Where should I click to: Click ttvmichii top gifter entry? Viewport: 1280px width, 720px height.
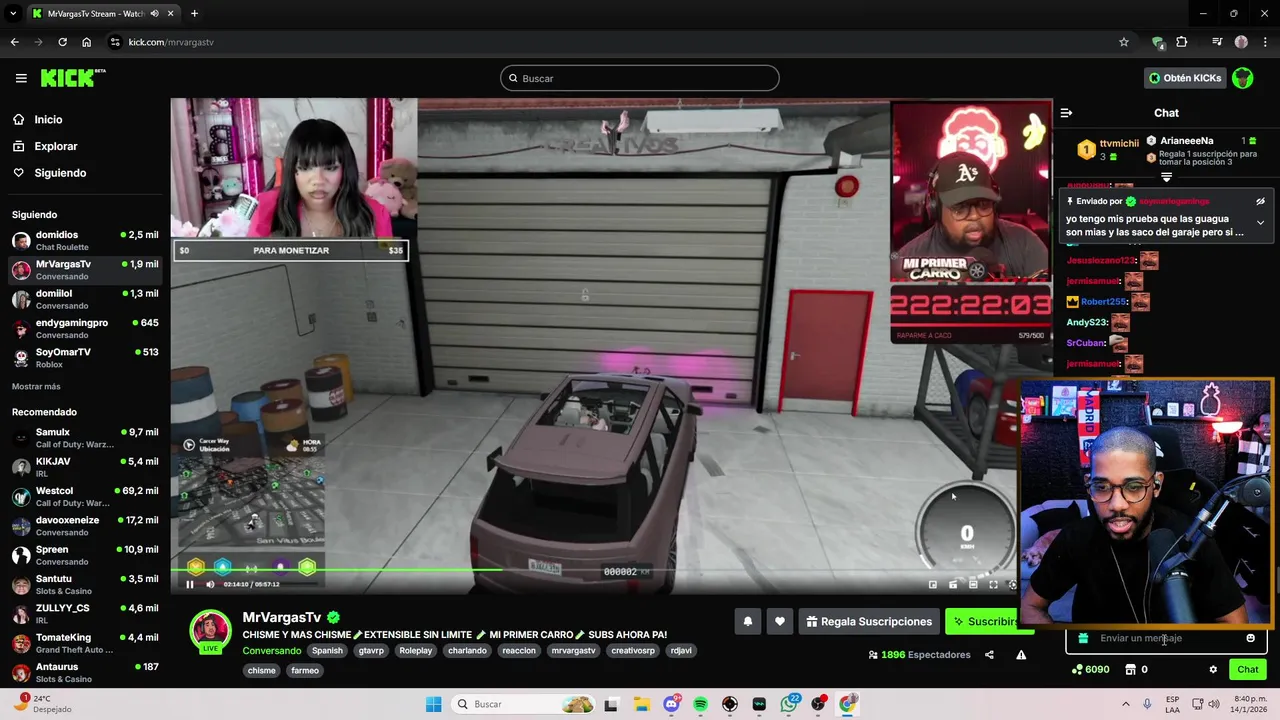[x=1108, y=149]
